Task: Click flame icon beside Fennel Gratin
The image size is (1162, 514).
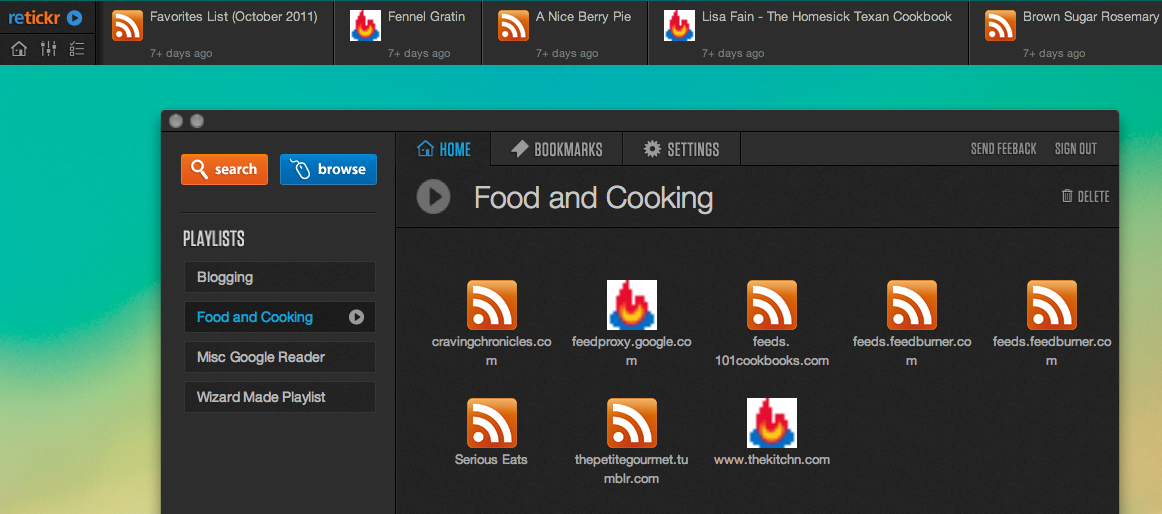Action: point(365,25)
